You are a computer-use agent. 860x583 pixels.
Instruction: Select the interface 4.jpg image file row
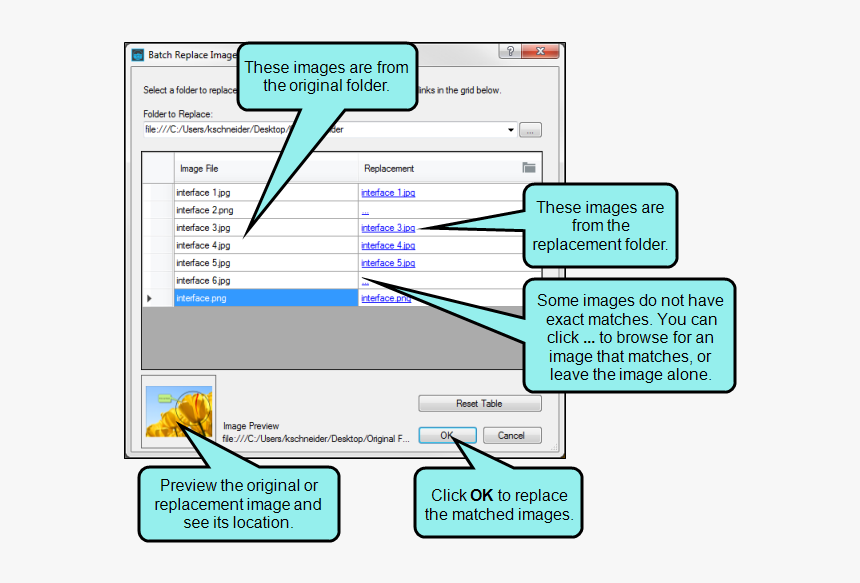266,245
